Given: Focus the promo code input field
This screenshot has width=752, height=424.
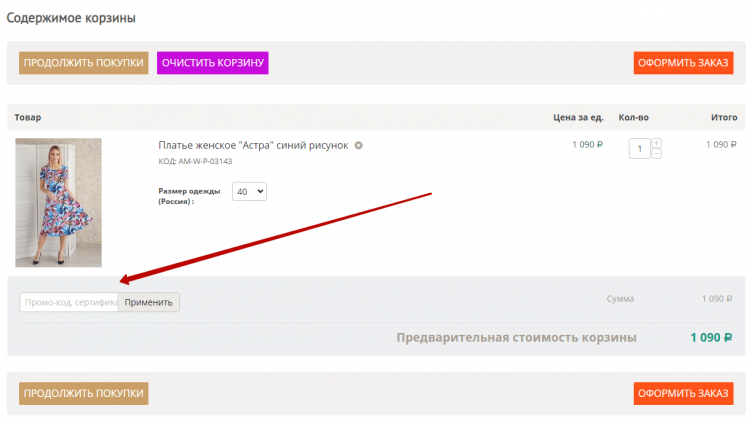Looking at the screenshot, I should click(x=69, y=302).
